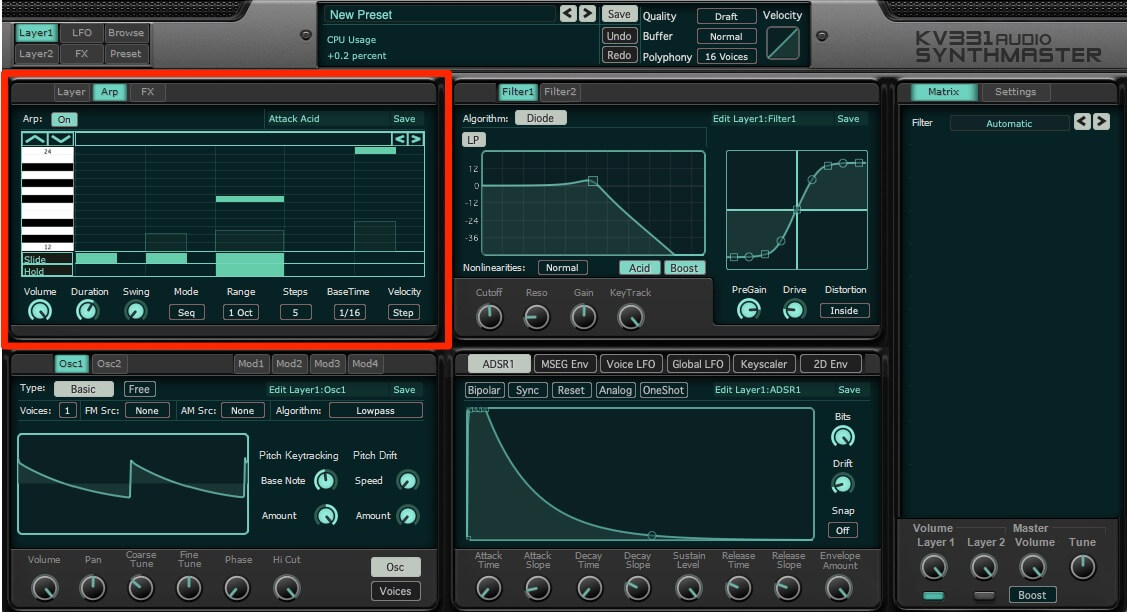Move arp steps left with left arrow
Image resolution: width=1127 pixels, height=612 pixels.
400,139
